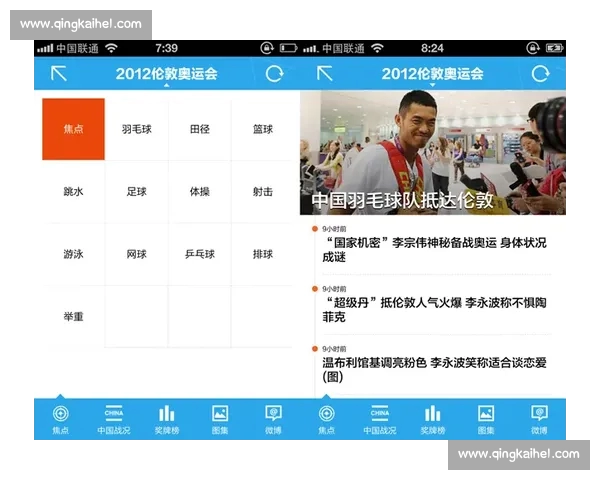This screenshot has width=600, height=480.
Task: Tap the back arrow on left phone screen
Action: [x=59, y=74]
